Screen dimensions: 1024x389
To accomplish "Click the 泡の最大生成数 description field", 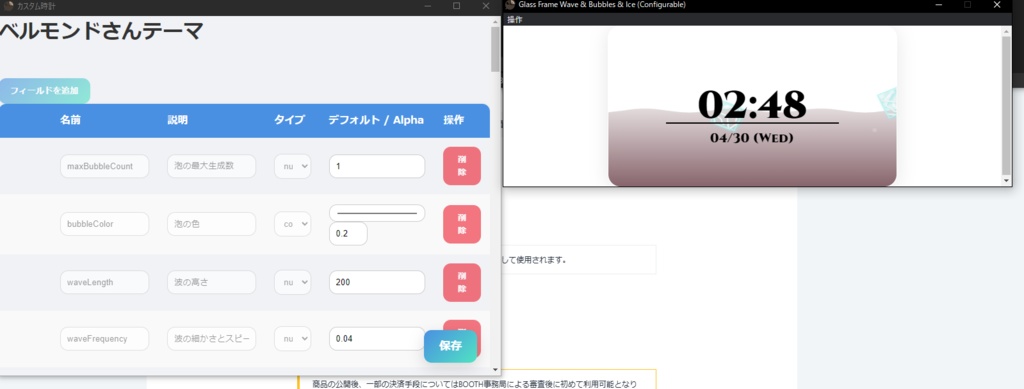I will [212, 166].
